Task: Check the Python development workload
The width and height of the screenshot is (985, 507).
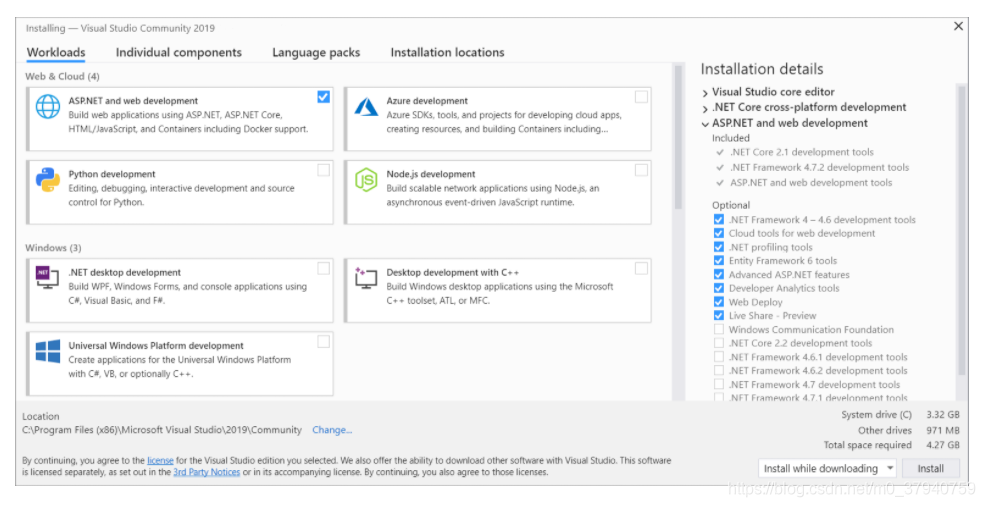Action: (x=324, y=170)
